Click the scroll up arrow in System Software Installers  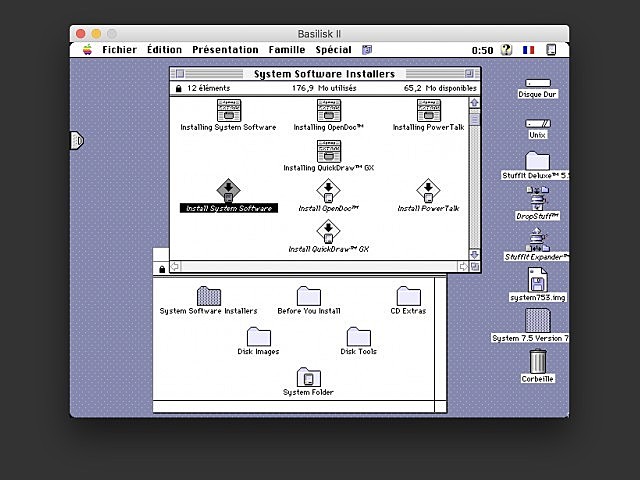tap(474, 103)
